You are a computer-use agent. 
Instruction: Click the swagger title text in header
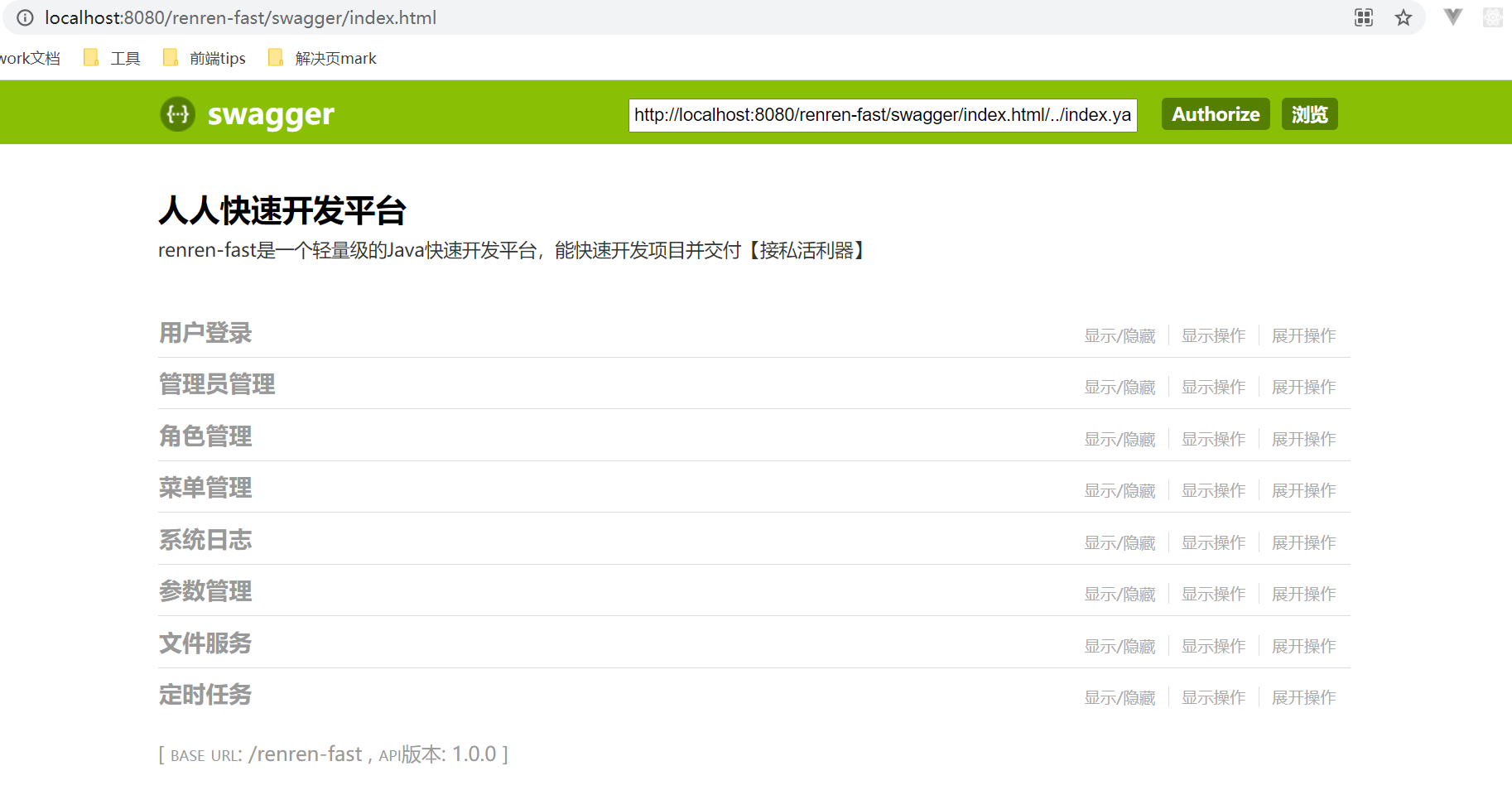(271, 114)
